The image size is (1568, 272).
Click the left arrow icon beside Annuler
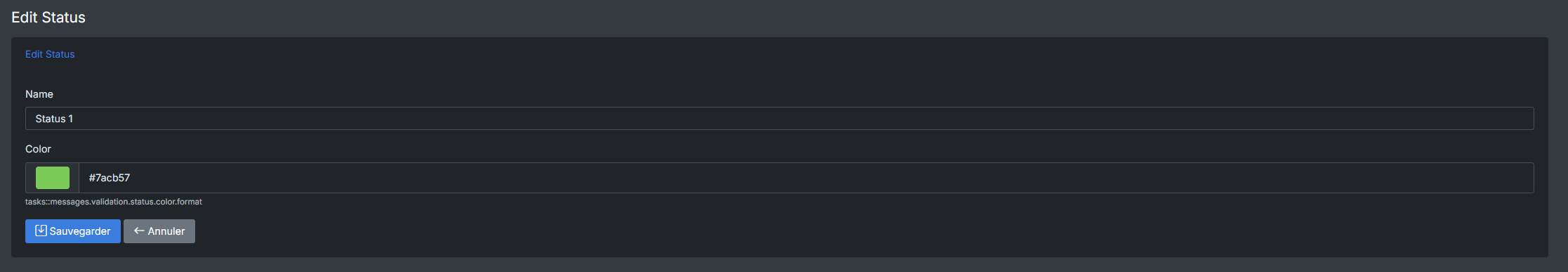(139, 231)
